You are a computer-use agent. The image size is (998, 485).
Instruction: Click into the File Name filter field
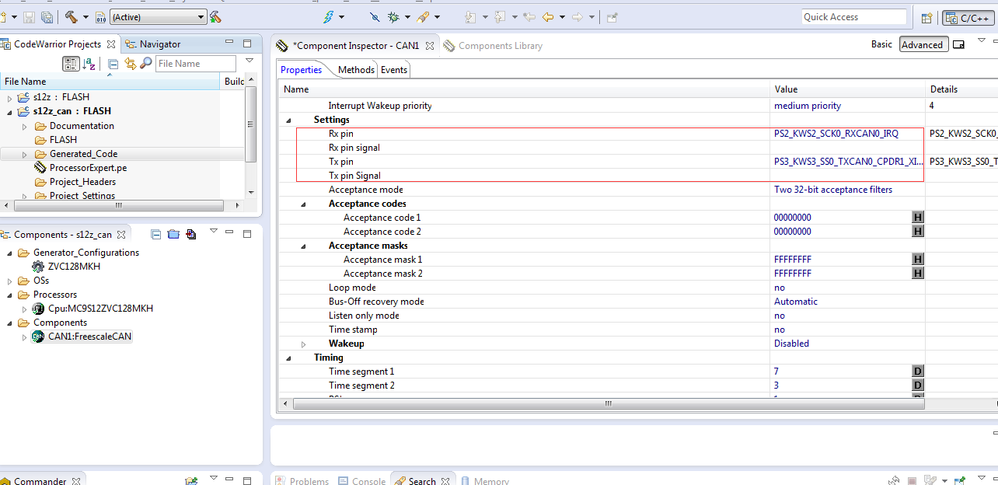click(x=195, y=64)
